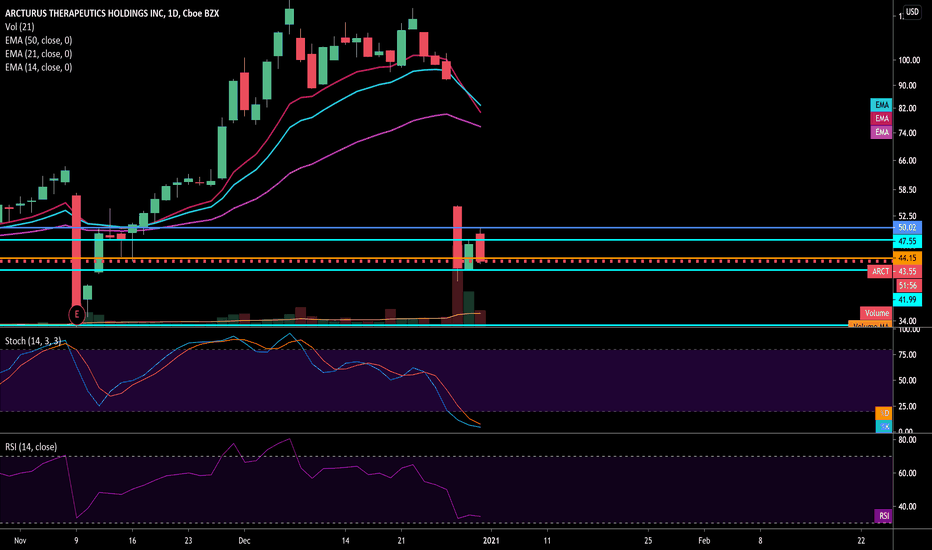Select the RSI (14, close) legend
Screen dimensions: 932x550
[x=31, y=447]
